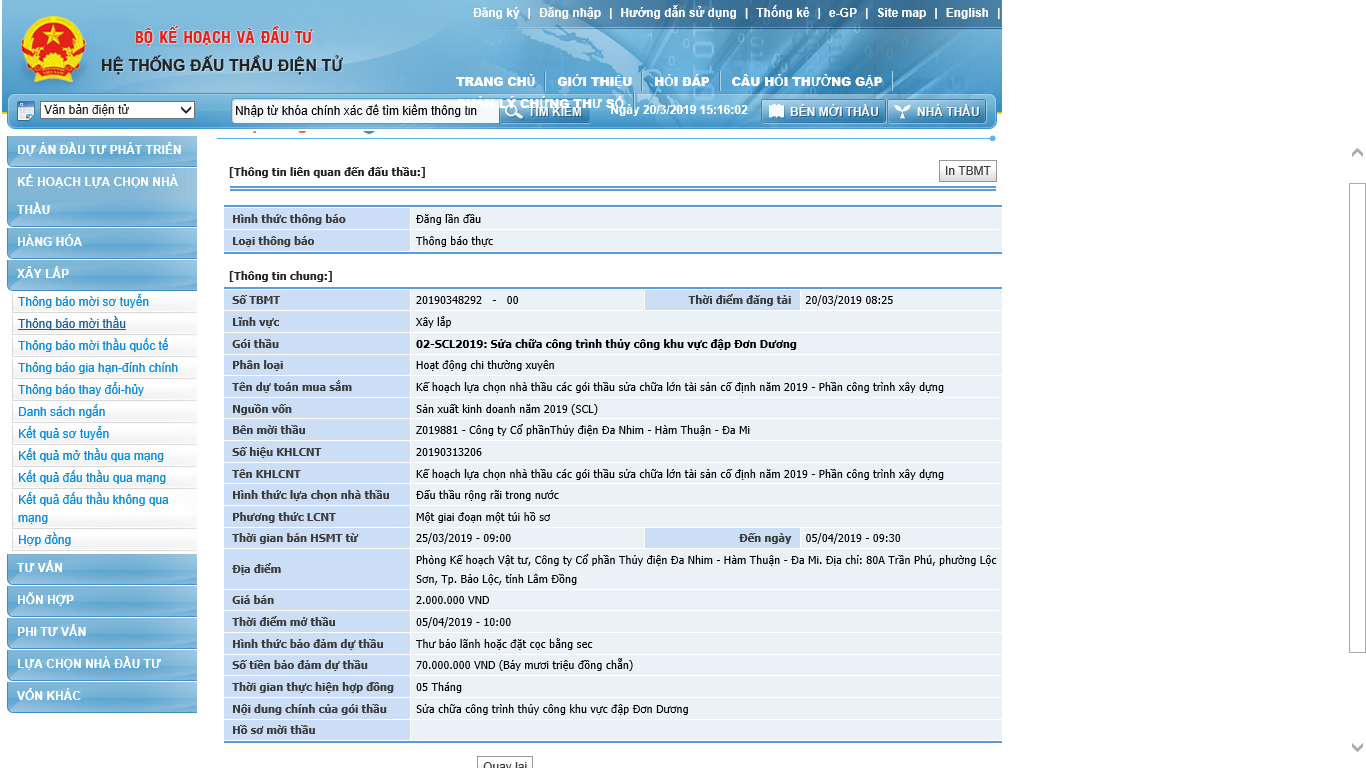
Task: Switch language to English
Action: pos(967,13)
